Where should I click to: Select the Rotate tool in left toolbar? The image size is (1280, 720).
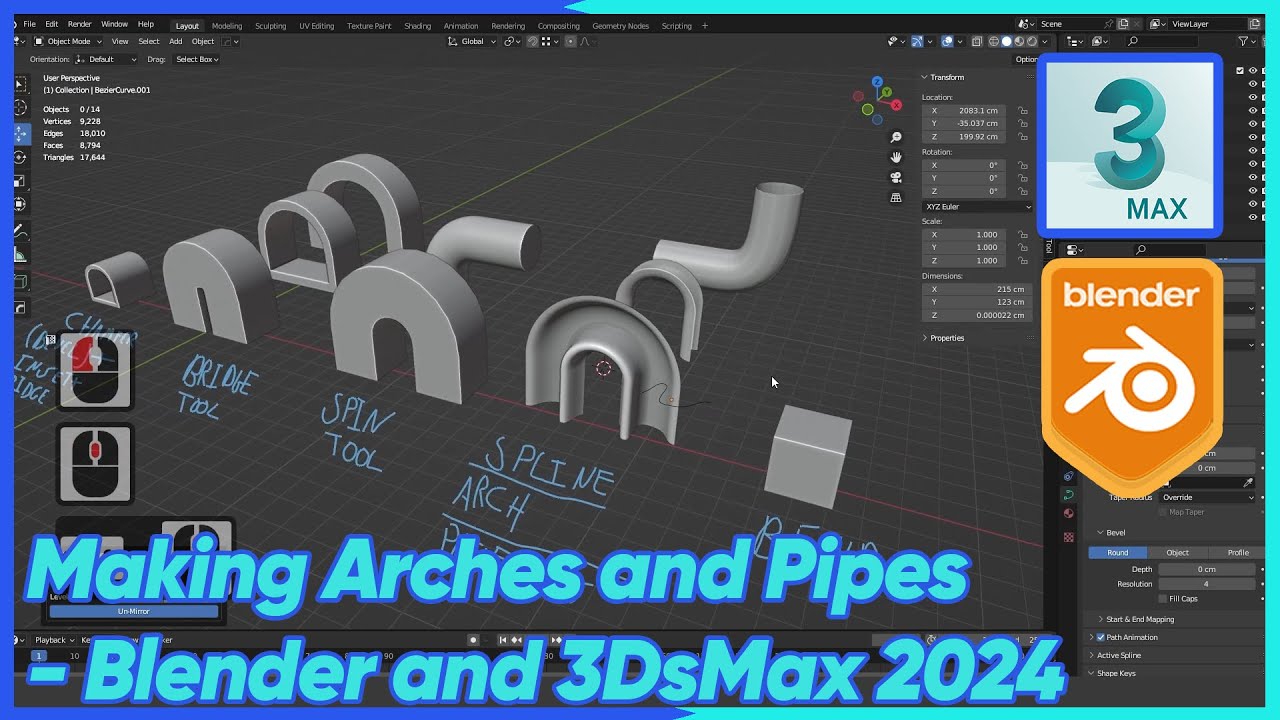pos(20,156)
